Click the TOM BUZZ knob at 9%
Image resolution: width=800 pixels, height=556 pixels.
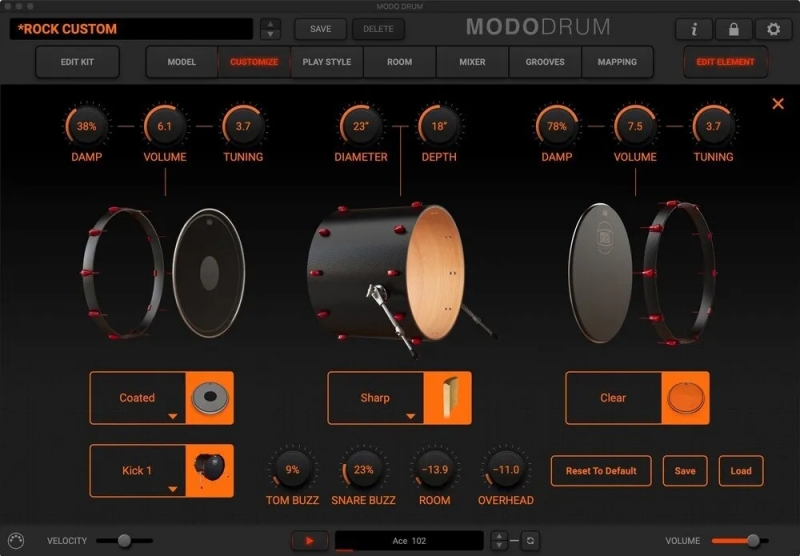292,469
